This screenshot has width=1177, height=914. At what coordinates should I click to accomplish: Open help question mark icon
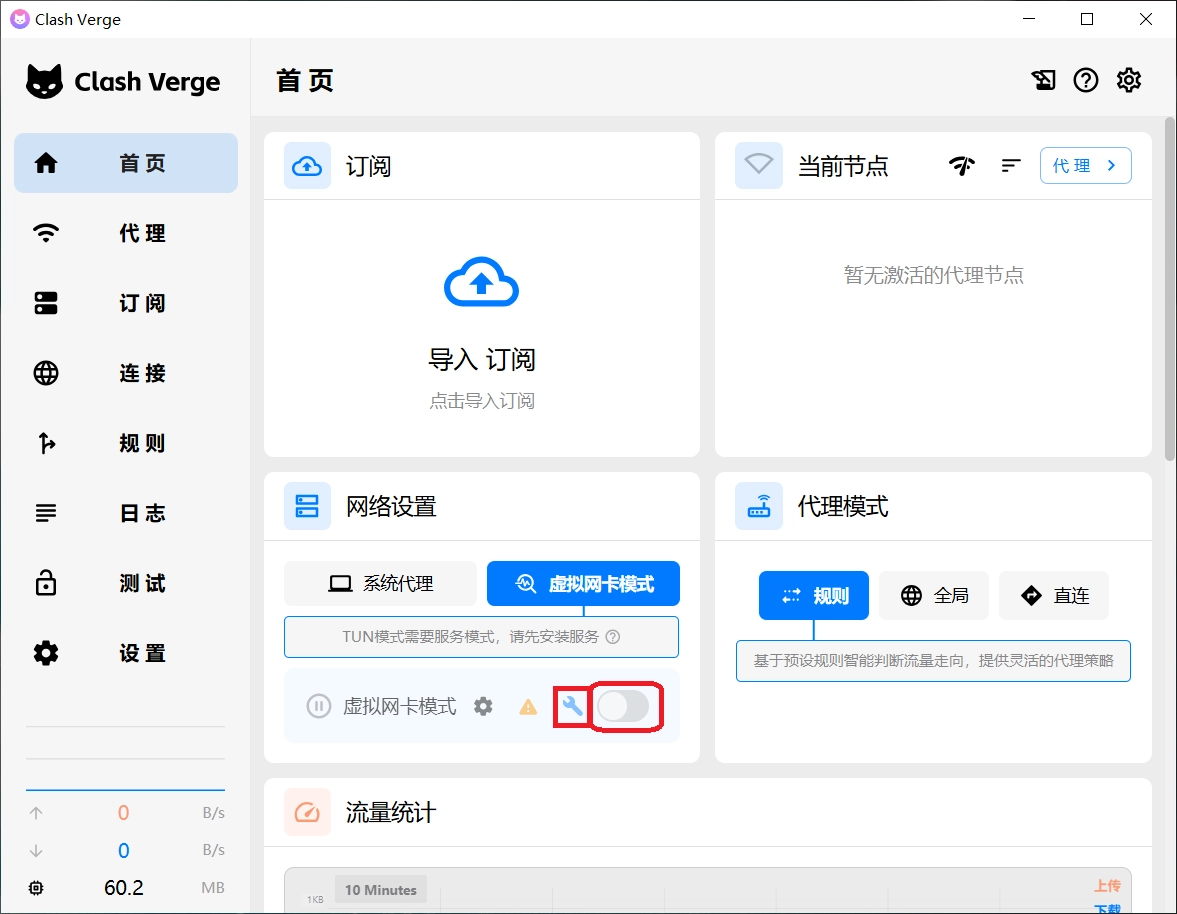(1085, 80)
